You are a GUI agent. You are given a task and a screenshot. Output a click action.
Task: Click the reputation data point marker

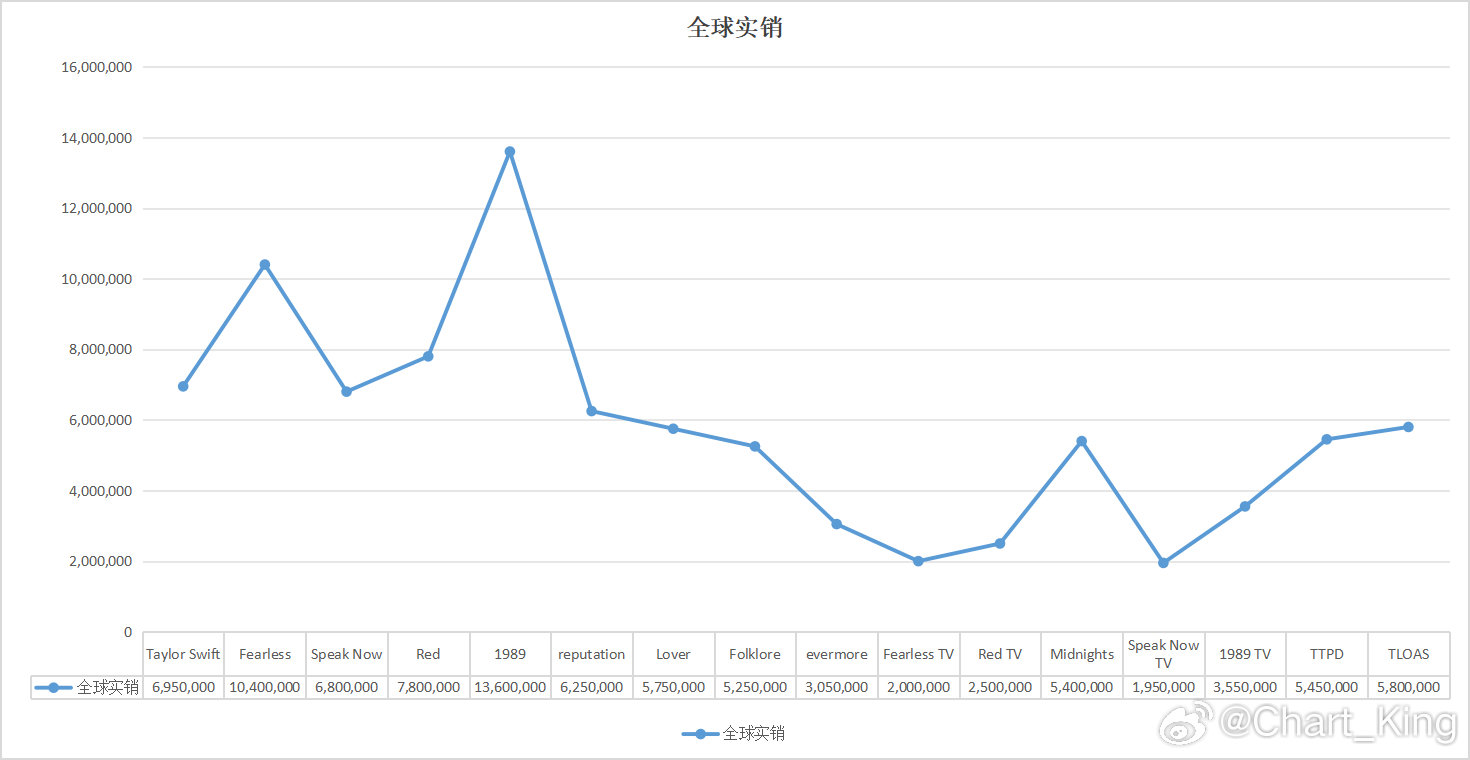click(x=591, y=411)
